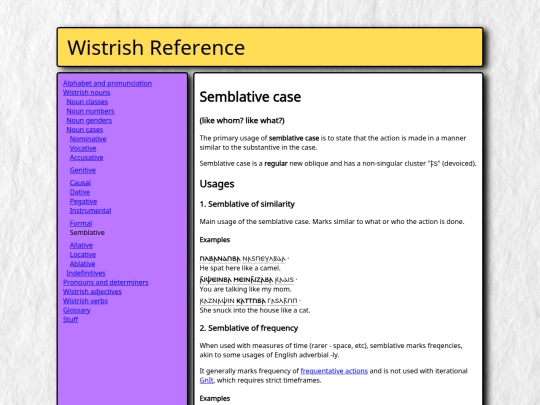Open Ablative case link

pos(83,264)
